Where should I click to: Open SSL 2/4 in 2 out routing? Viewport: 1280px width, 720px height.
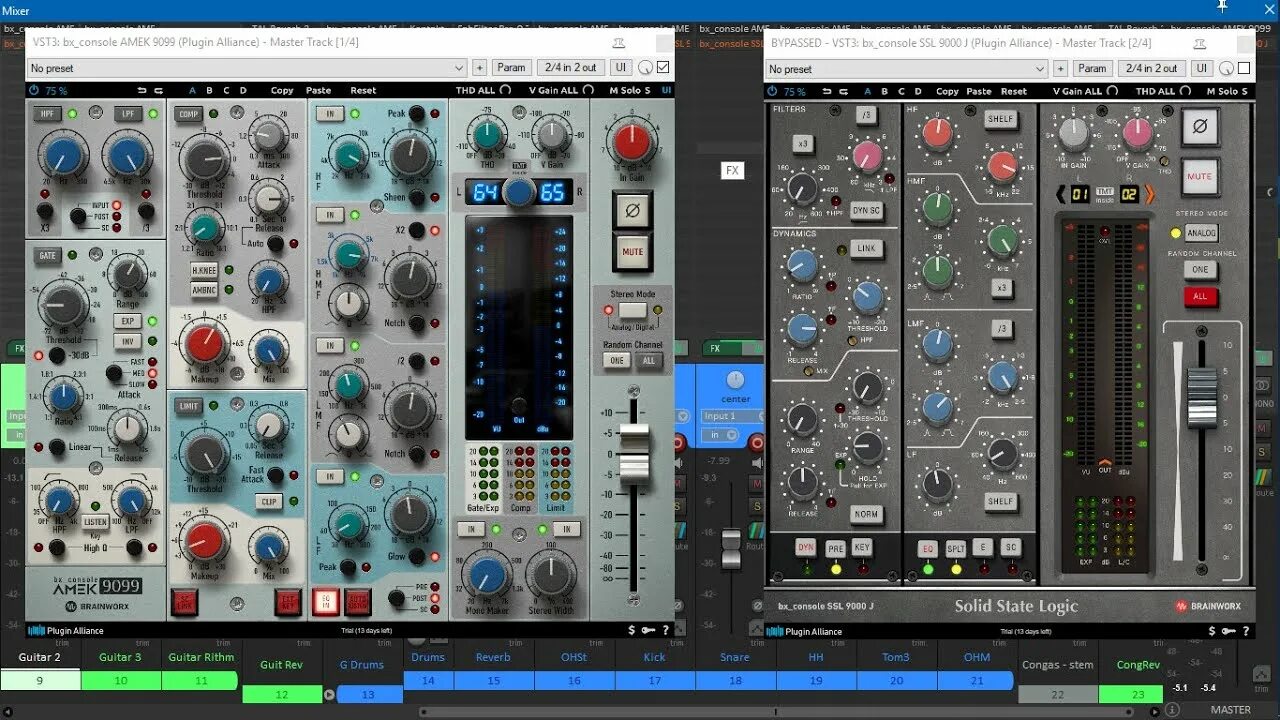pyautogui.click(x=1151, y=69)
